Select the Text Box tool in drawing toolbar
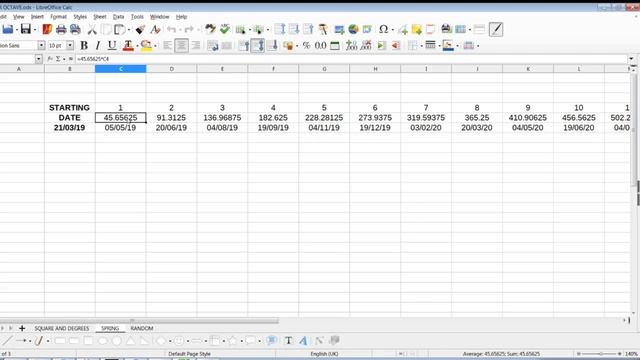640x360 pixels. [x=289, y=340]
